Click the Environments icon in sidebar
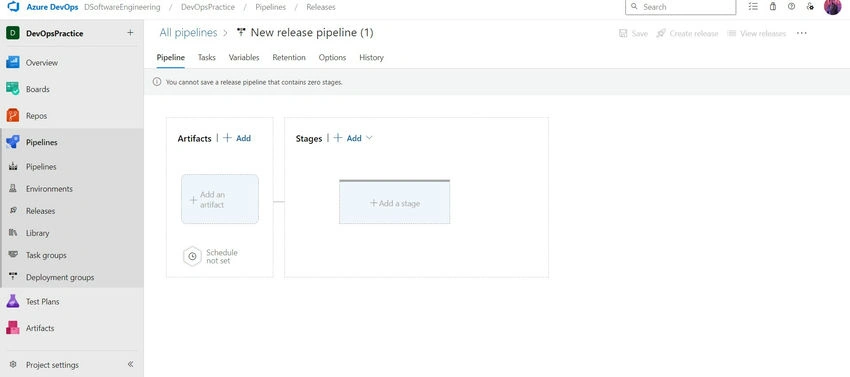 13,189
